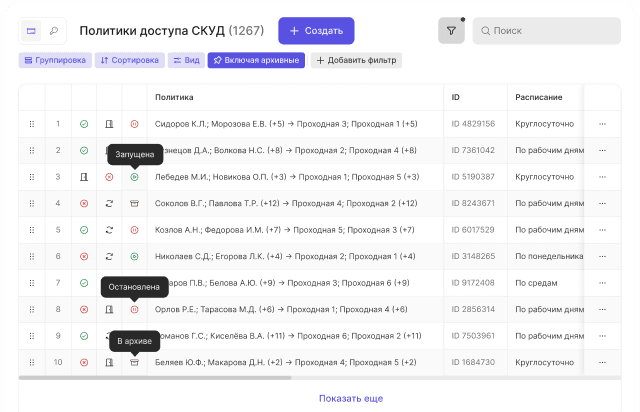Open the three-dots menu for ID 4829156
The width and height of the screenshot is (640, 412).
click(602, 124)
